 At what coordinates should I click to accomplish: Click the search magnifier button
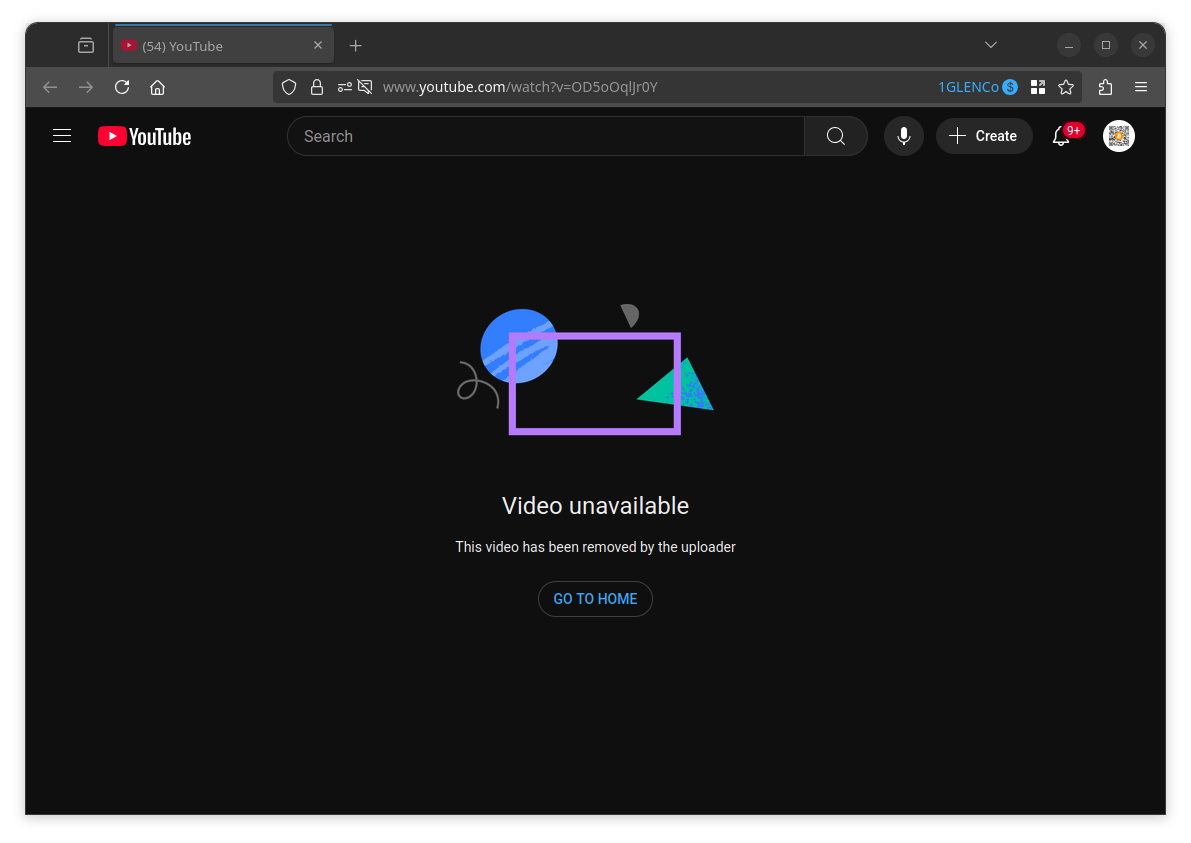[836, 136]
